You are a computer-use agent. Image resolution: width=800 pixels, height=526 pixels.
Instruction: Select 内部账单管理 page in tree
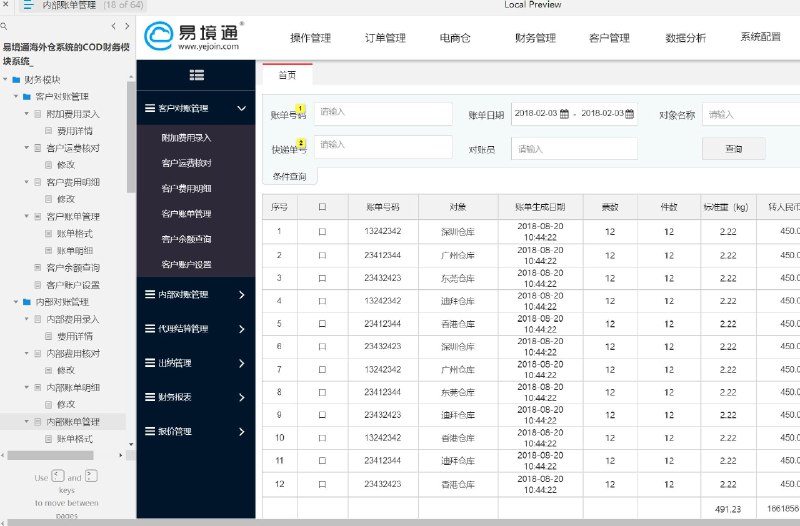[x=73, y=421]
